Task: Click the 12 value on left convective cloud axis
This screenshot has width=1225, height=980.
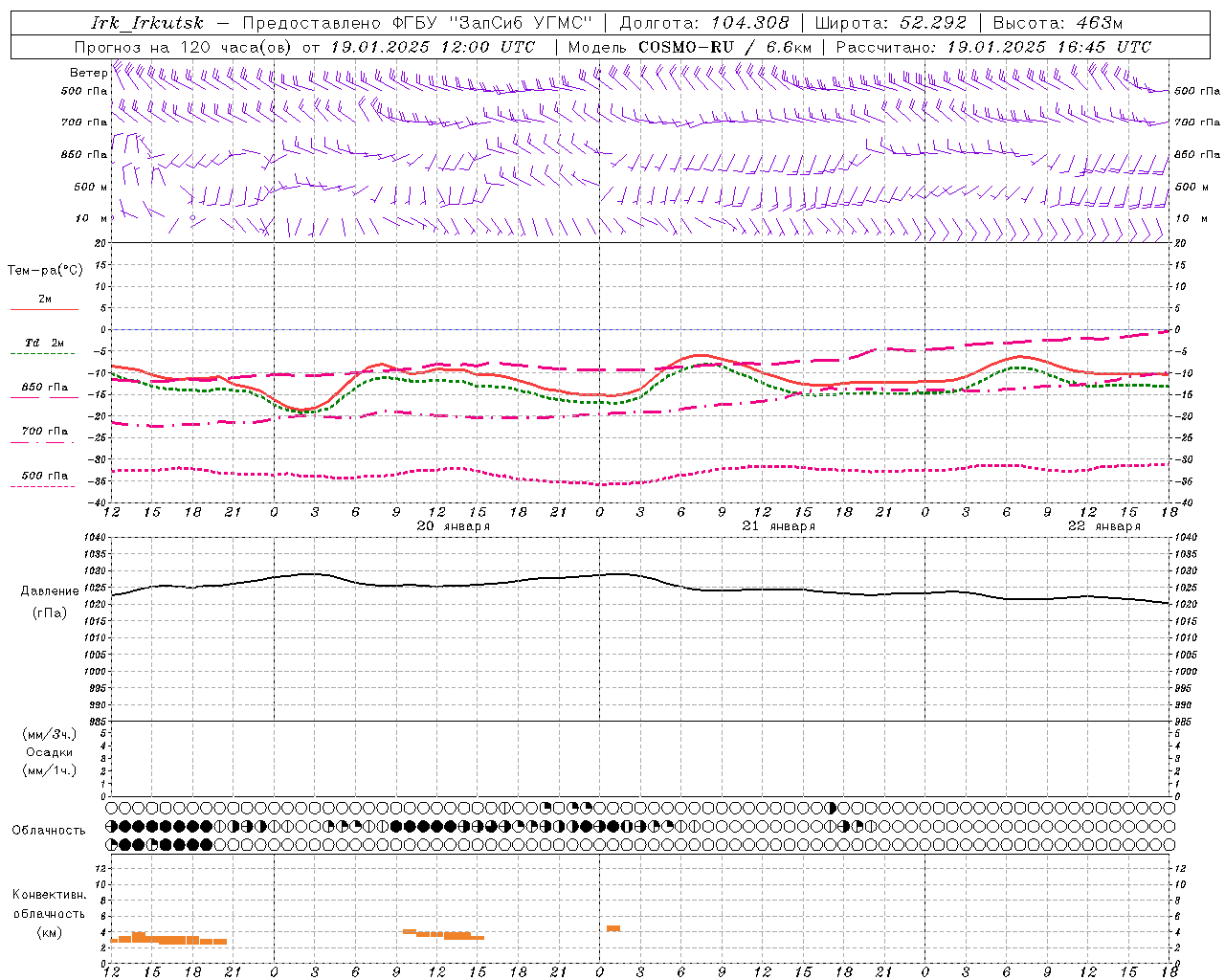Action: (100, 869)
